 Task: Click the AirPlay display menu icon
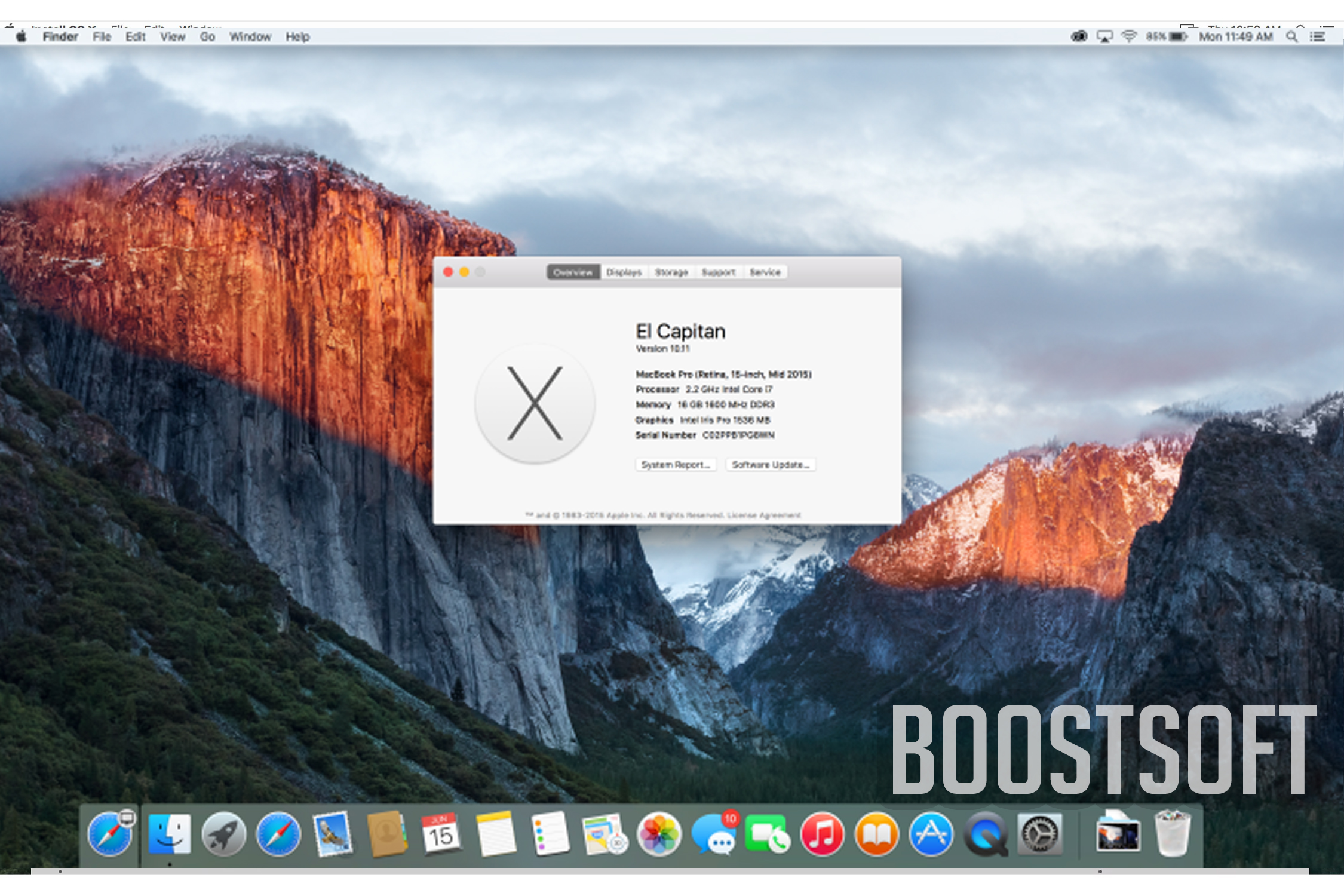click(x=1104, y=36)
